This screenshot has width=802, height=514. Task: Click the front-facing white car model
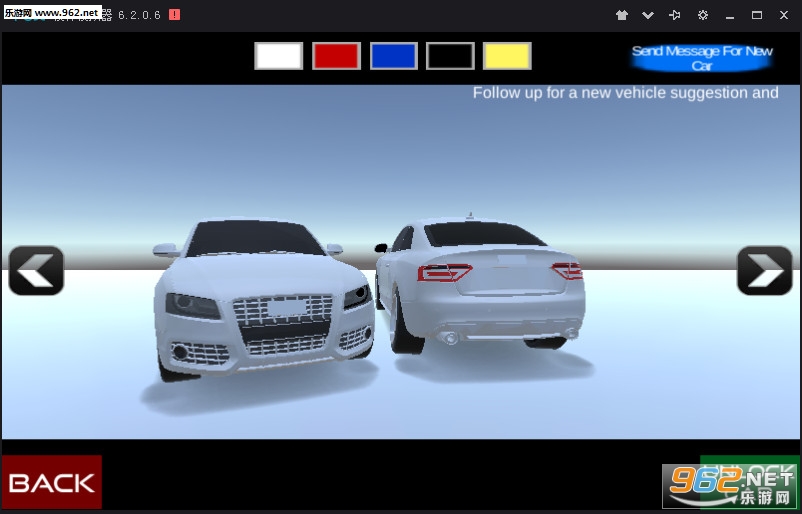click(263, 299)
